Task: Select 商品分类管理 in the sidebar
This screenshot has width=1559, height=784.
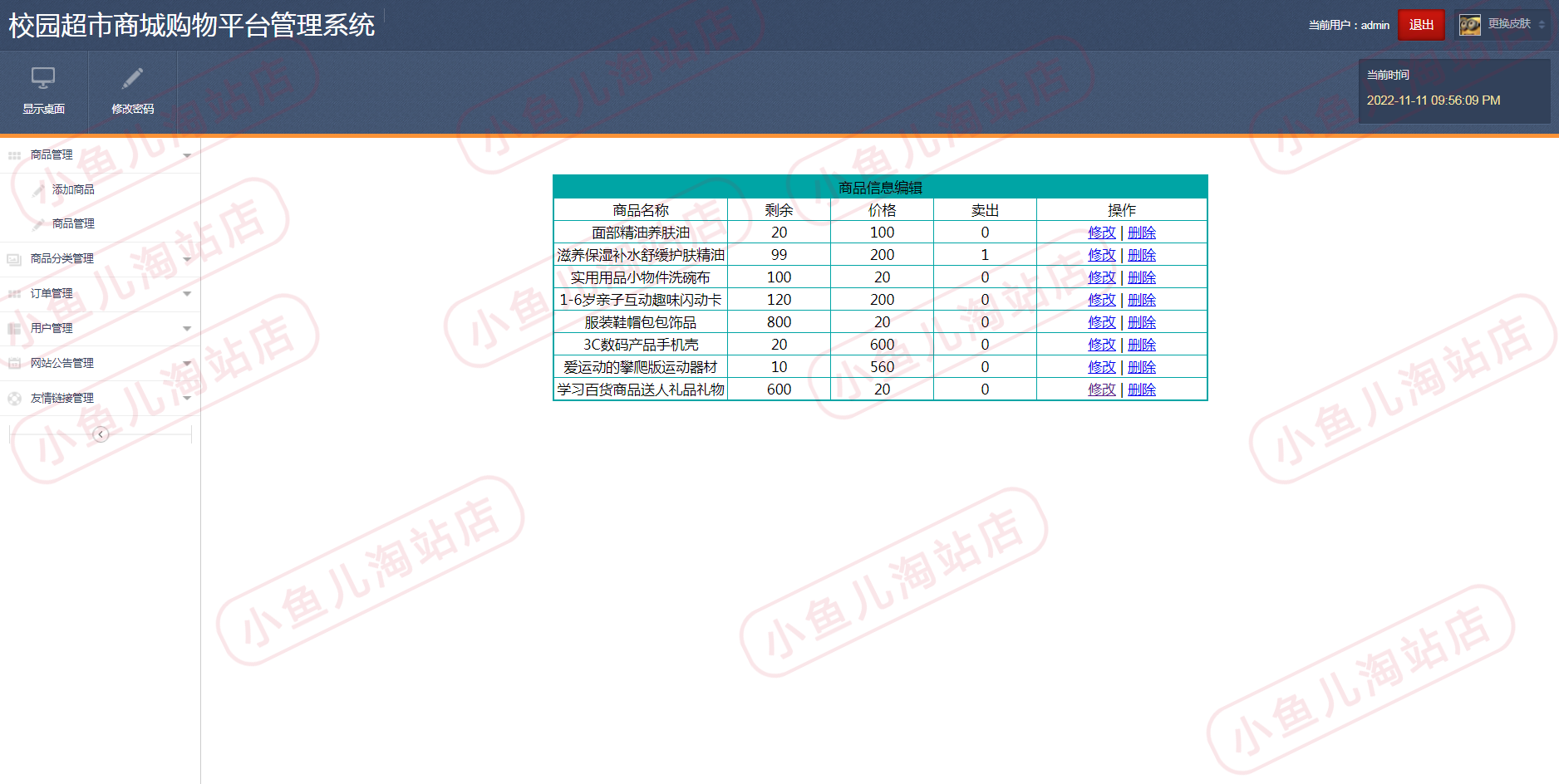Action: click(x=62, y=258)
